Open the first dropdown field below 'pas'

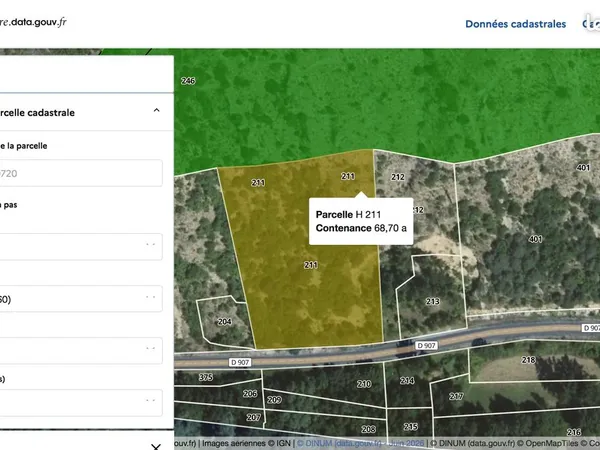pyautogui.click(x=81, y=246)
